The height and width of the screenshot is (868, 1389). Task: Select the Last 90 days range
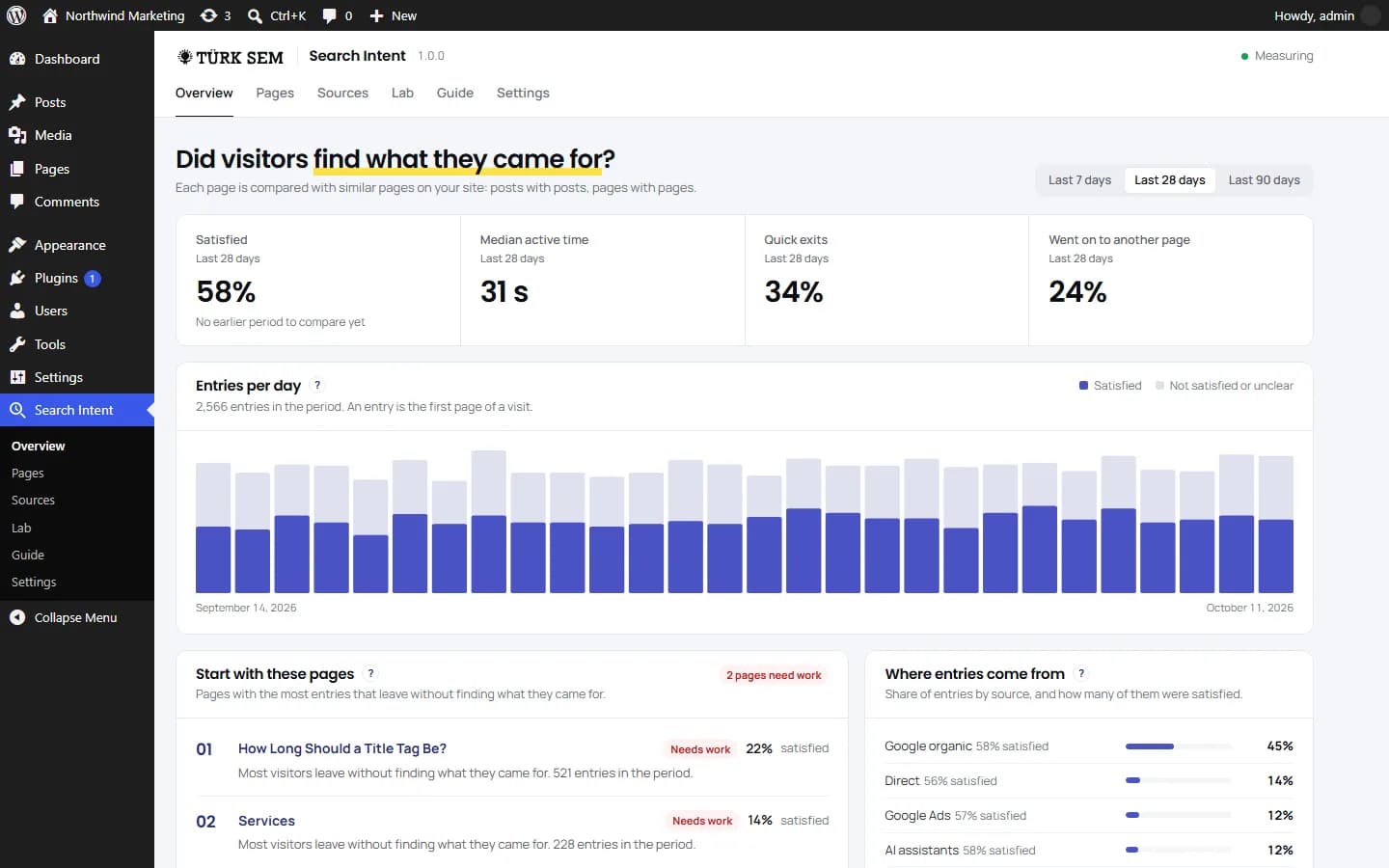tap(1264, 180)
